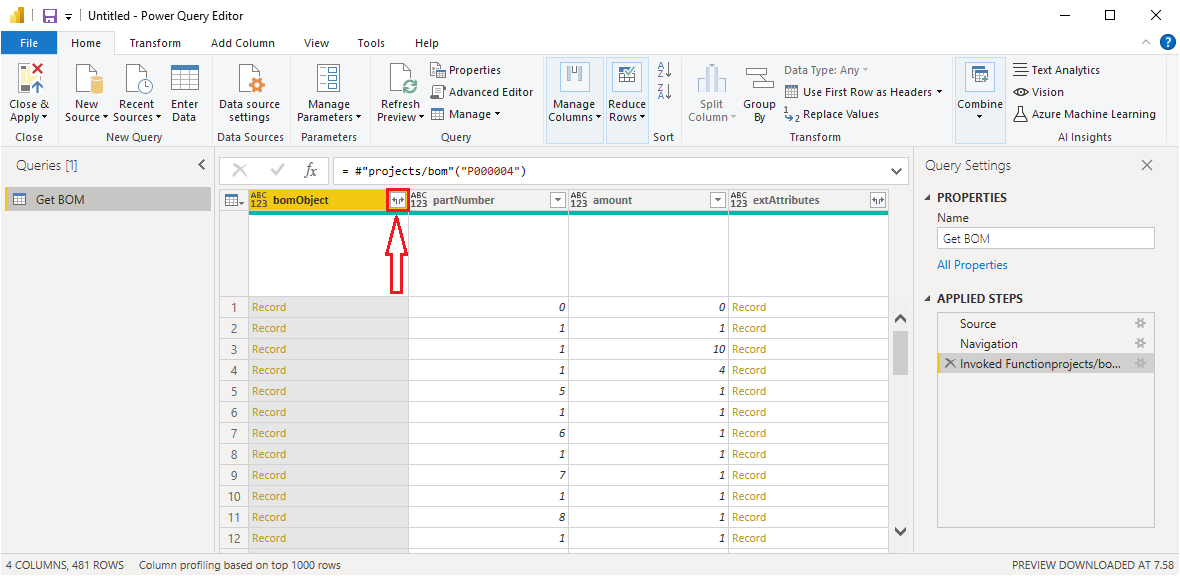Screen dimensions: 1180x576
Task: Collapse the Queries pane
Action: click(201, 166)
